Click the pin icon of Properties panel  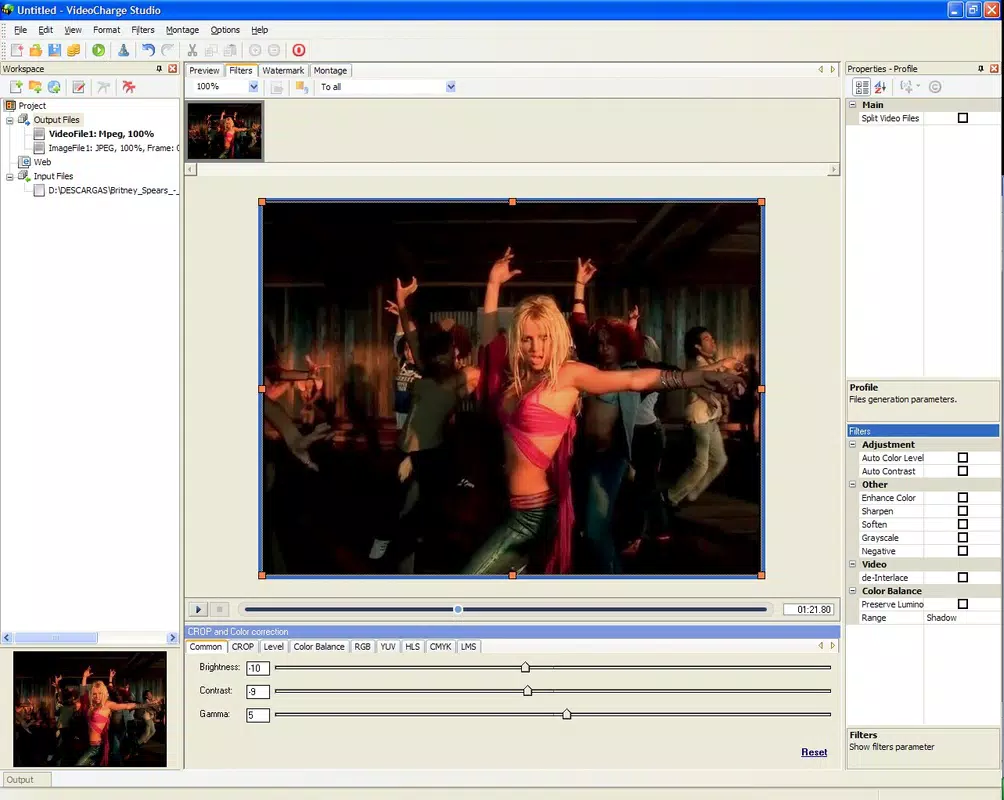pyautogui.click(x=980, y=69)
